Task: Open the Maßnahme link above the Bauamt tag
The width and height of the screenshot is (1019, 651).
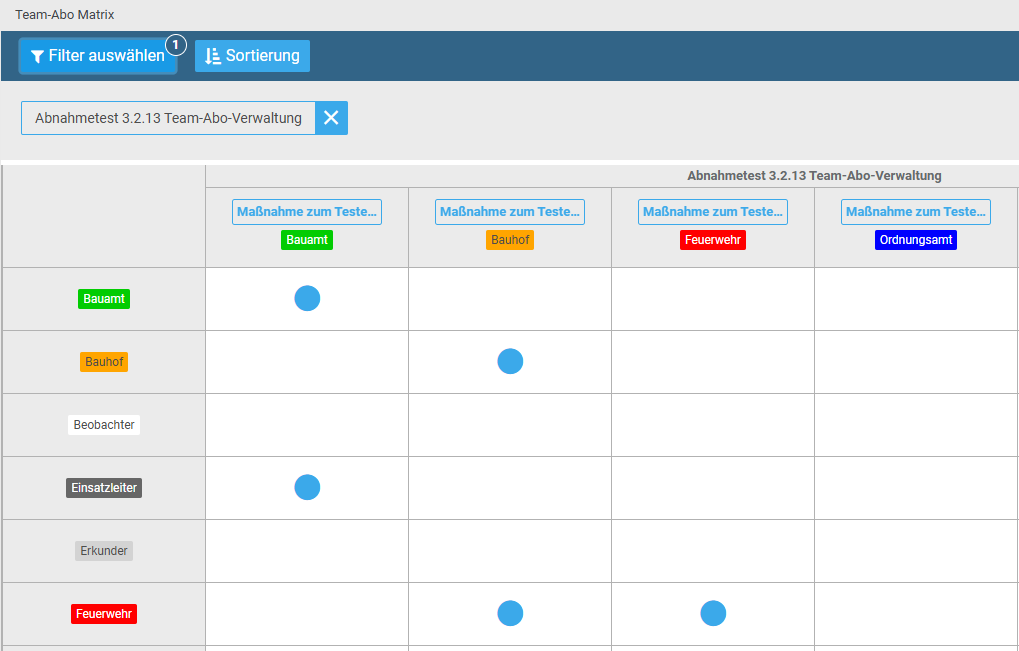Action: click(307, 212)
